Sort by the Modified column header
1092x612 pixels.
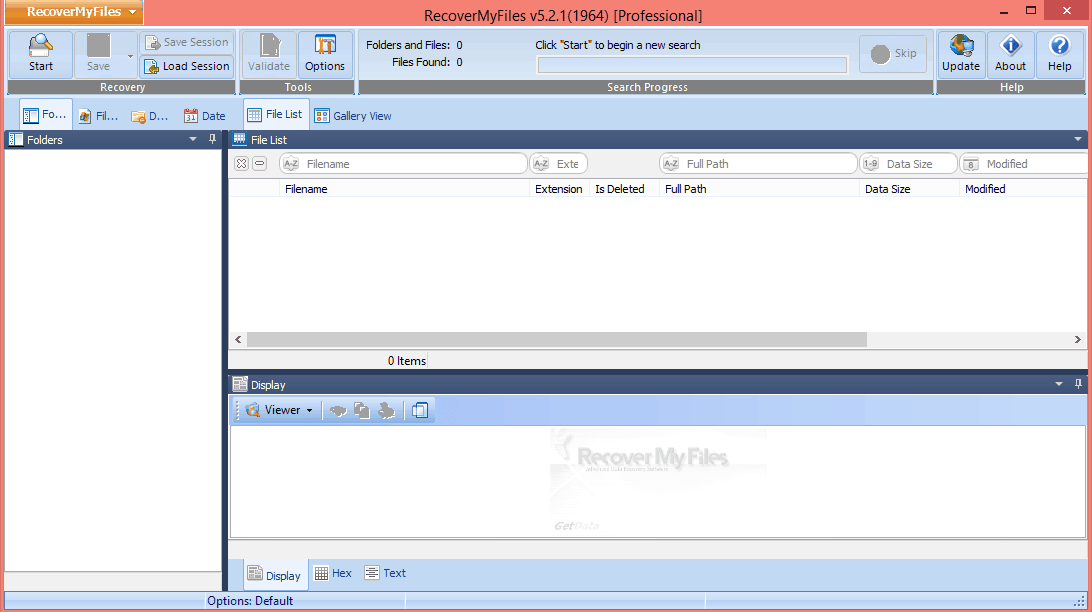1023,189
